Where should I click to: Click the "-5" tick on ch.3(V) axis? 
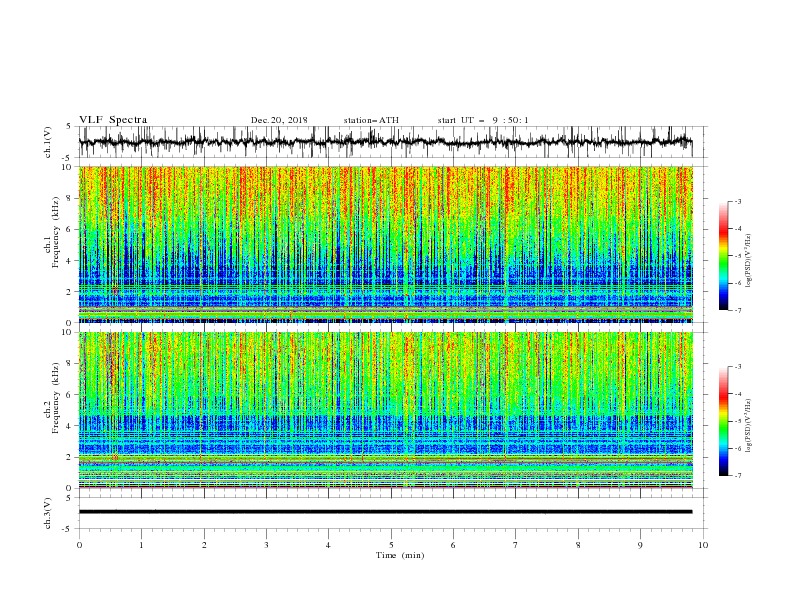tap(68, 529)
